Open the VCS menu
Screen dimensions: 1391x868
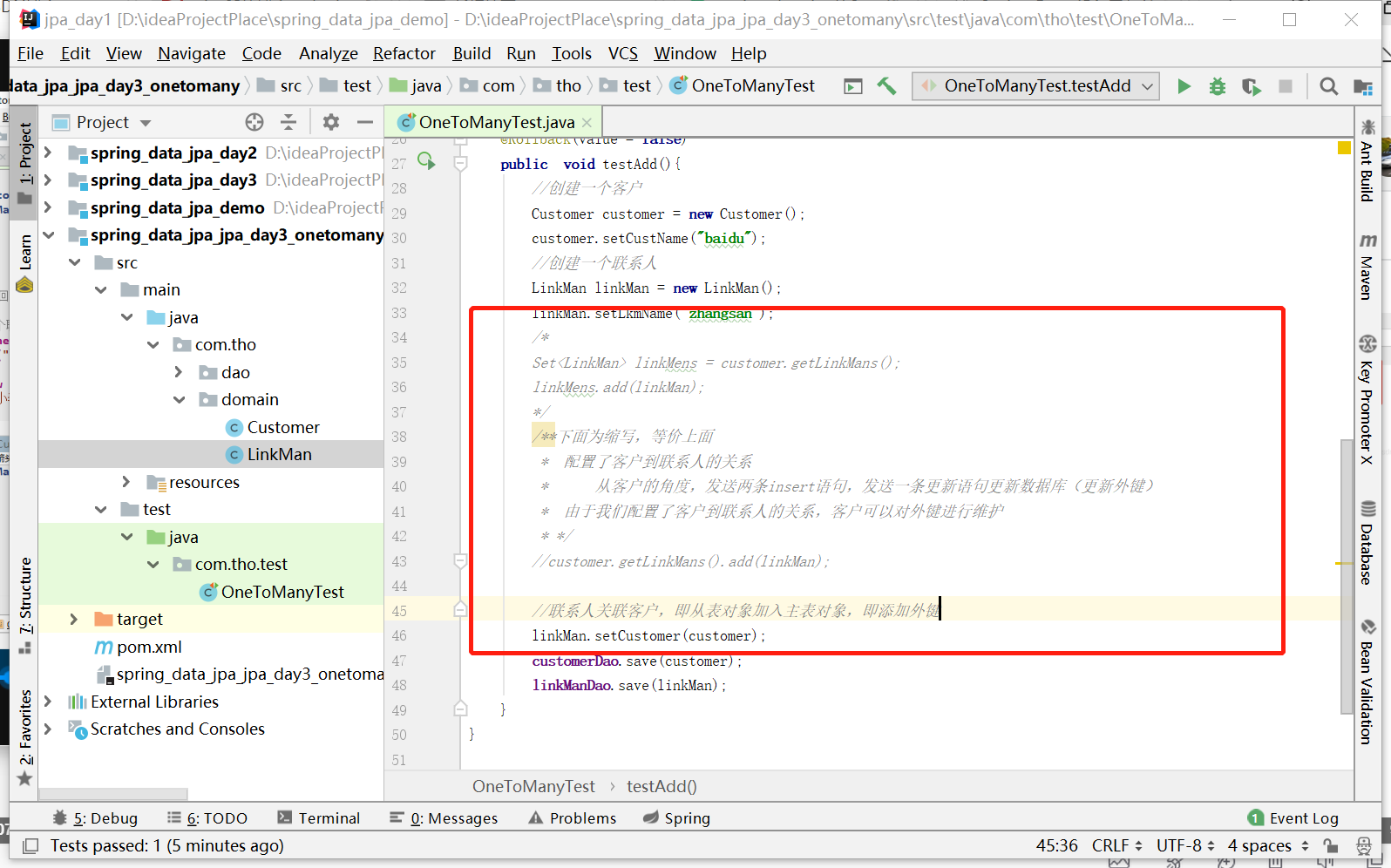623,54
